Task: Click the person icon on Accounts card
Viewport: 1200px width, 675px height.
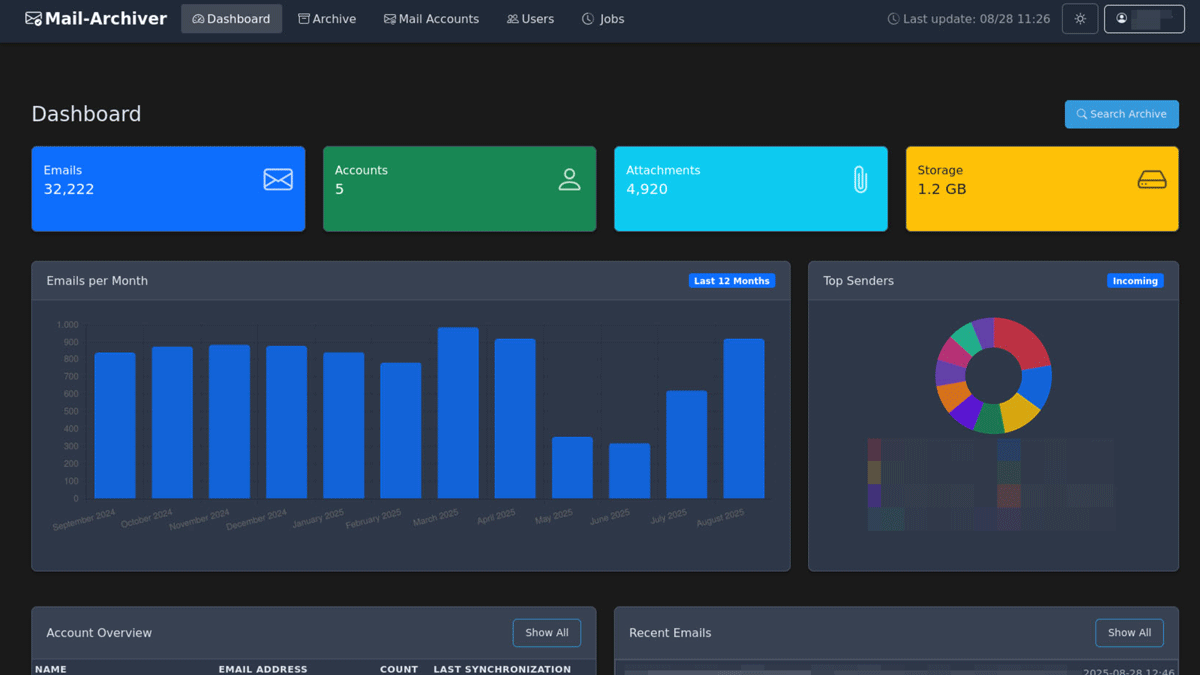Action: (569, 180)
